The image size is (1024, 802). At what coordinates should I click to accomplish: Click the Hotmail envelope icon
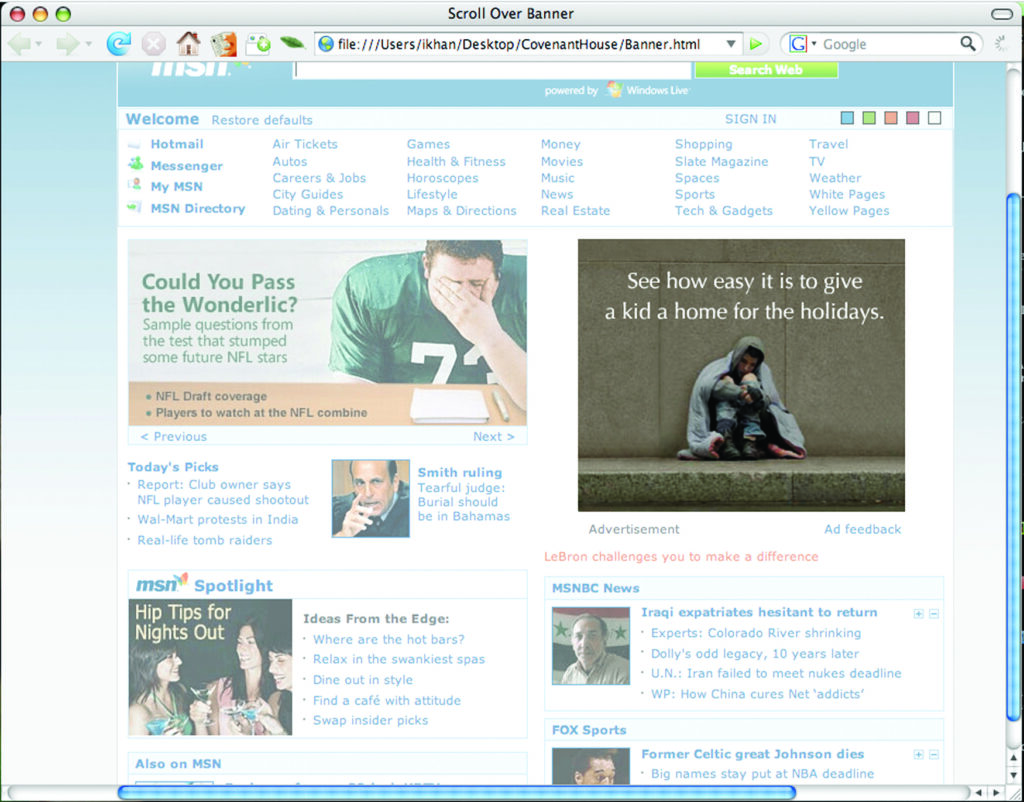(134, 144)
